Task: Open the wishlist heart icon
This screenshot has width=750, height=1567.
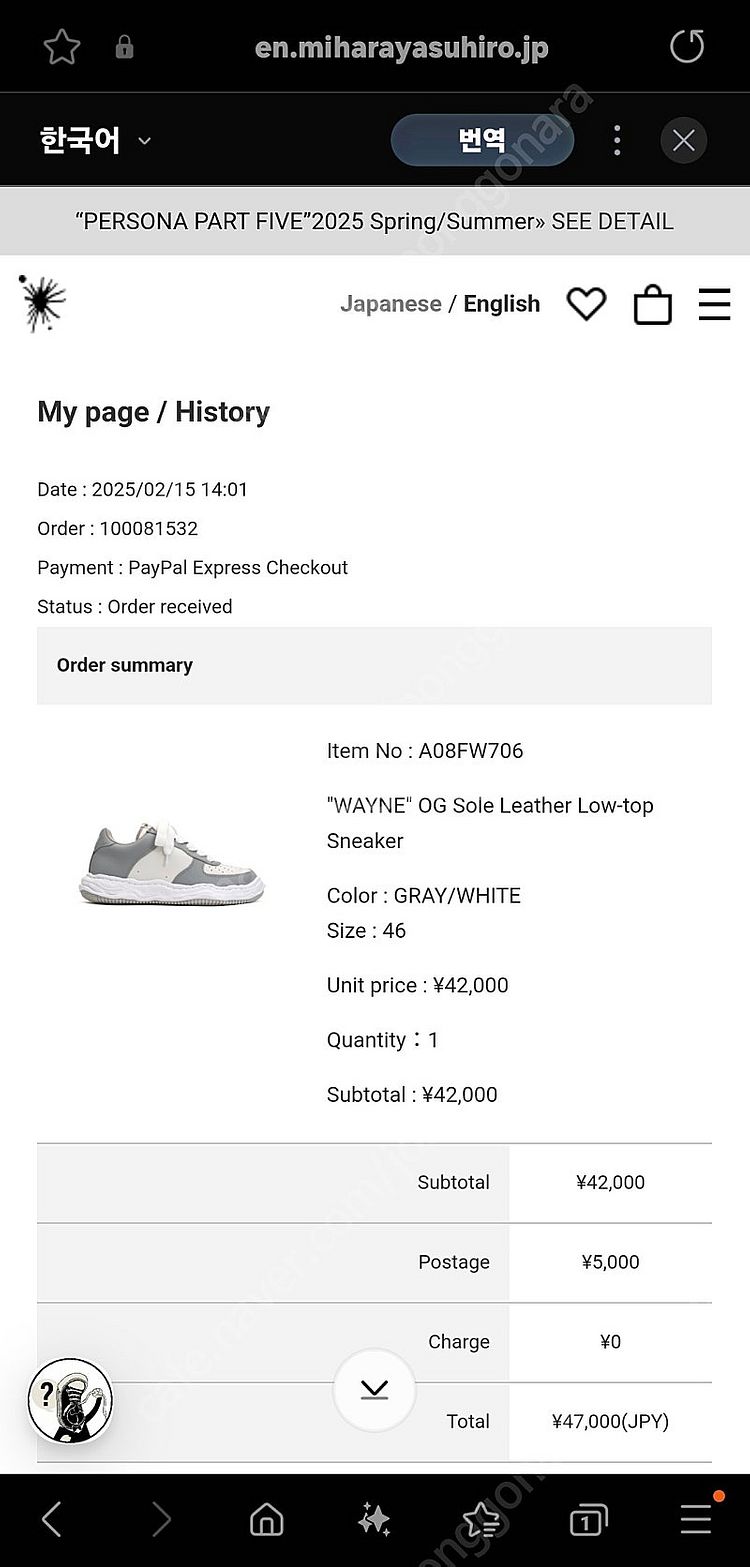Action: (586, 304)
